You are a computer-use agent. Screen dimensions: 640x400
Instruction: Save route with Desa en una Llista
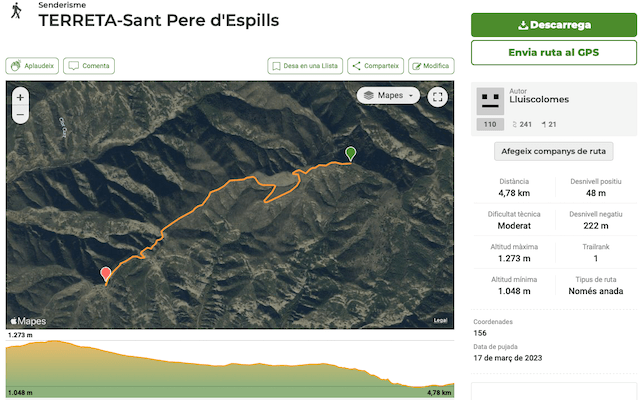(x=305, y=66)
